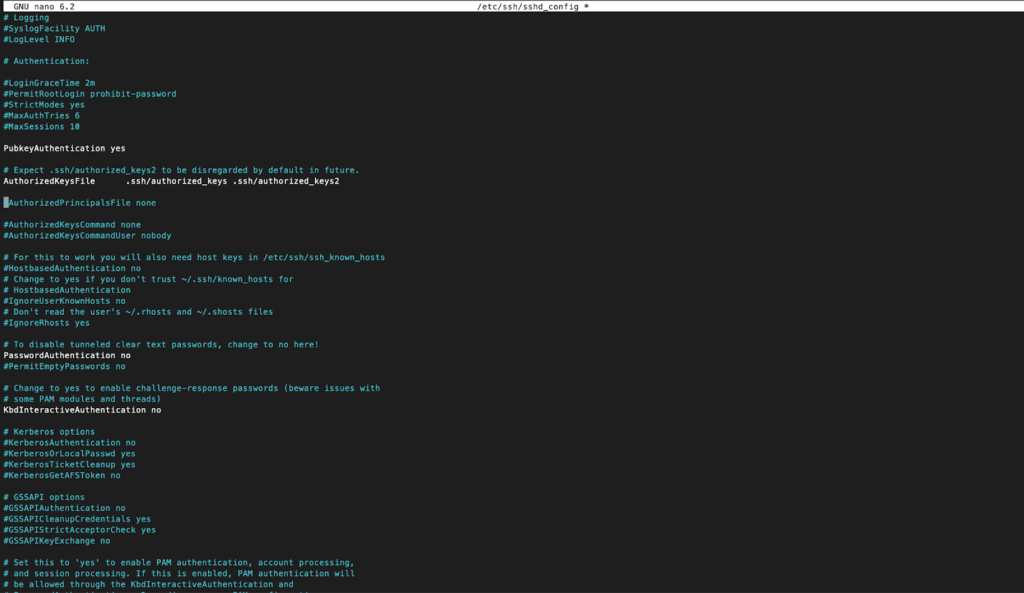
Task: Click the #AuthorizedPrincipalsFile none line
Action: pos(81,203)
